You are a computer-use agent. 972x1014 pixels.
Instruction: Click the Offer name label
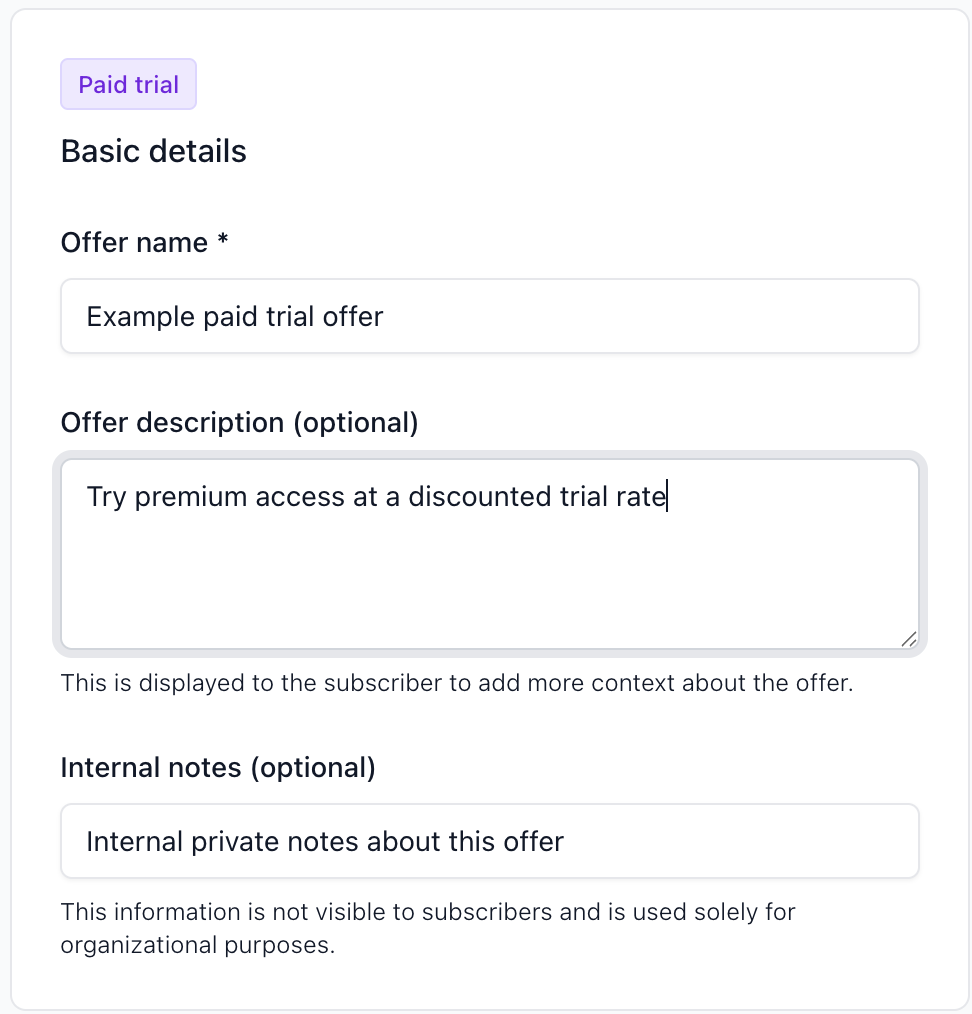tap(135, 243)
